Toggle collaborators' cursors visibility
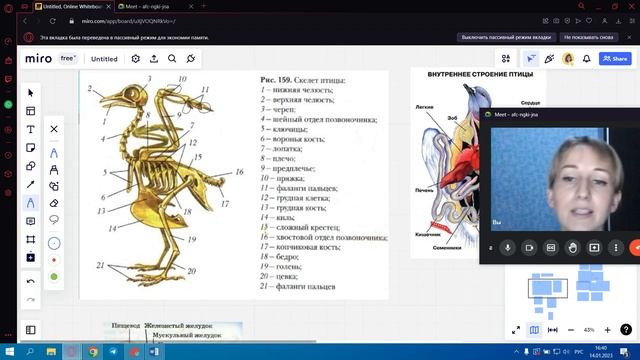Viewport: 640px width, 360px height. click(531, 59)
